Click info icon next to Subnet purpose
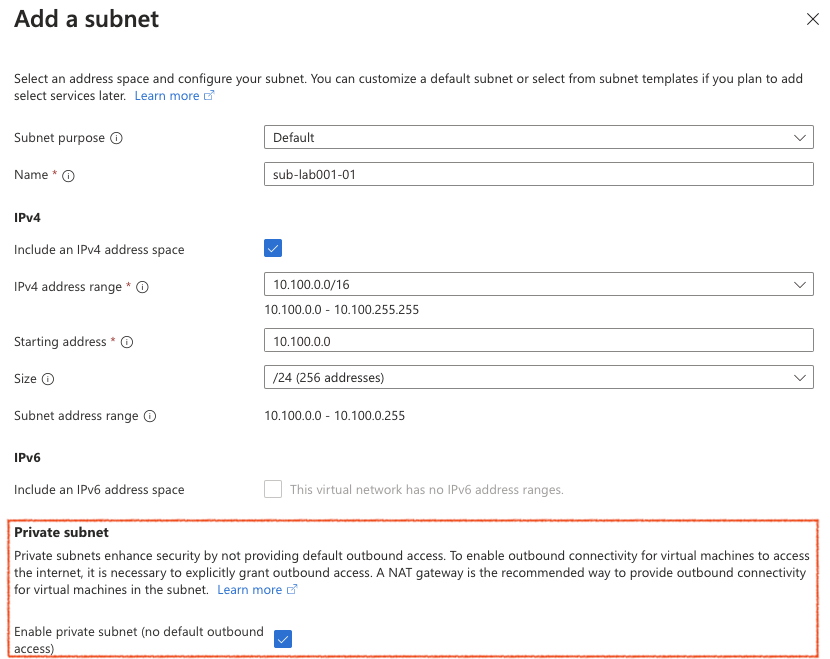This screenshot has width=830, height=659. 116,138
